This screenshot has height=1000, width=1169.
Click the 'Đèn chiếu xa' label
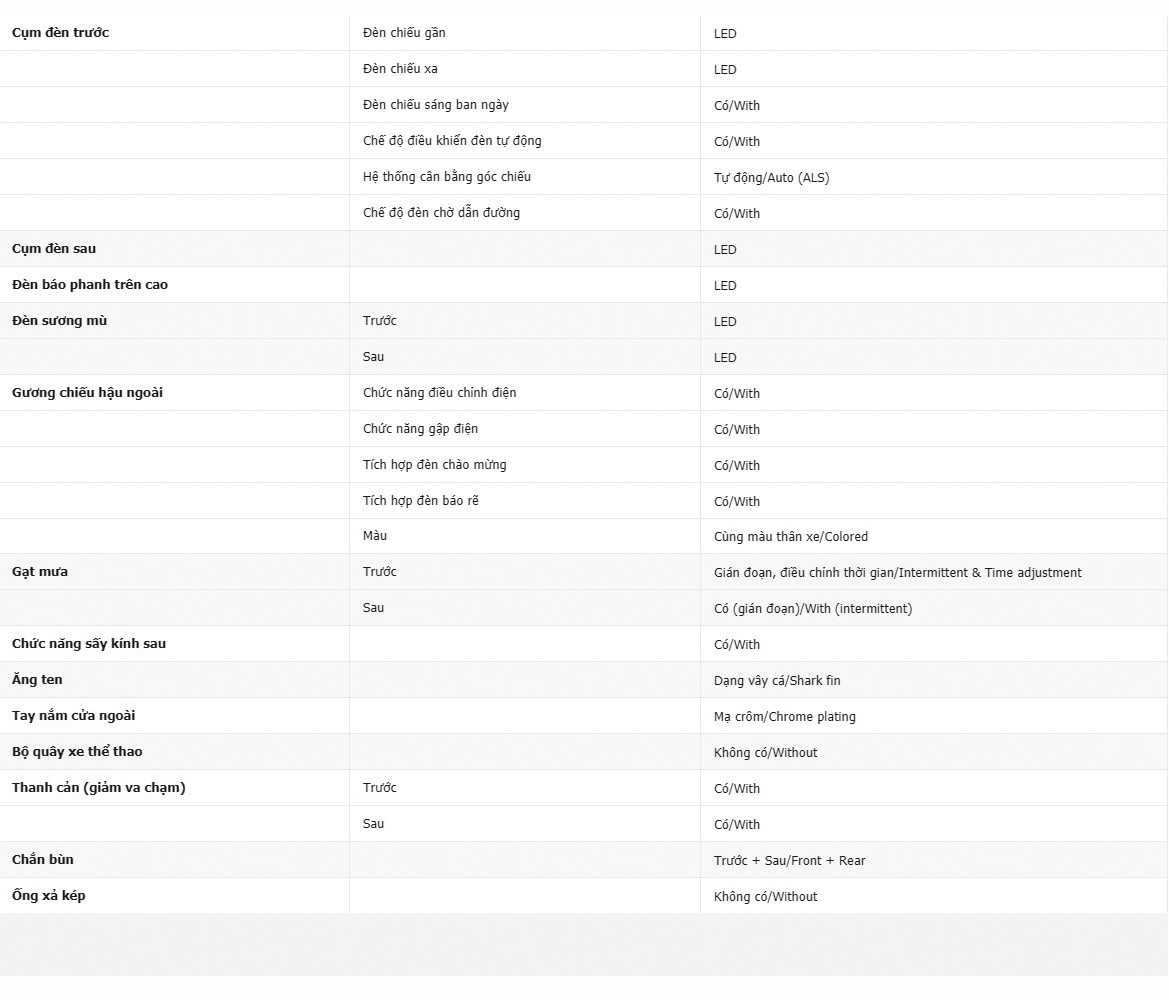[x=400, y=69]
